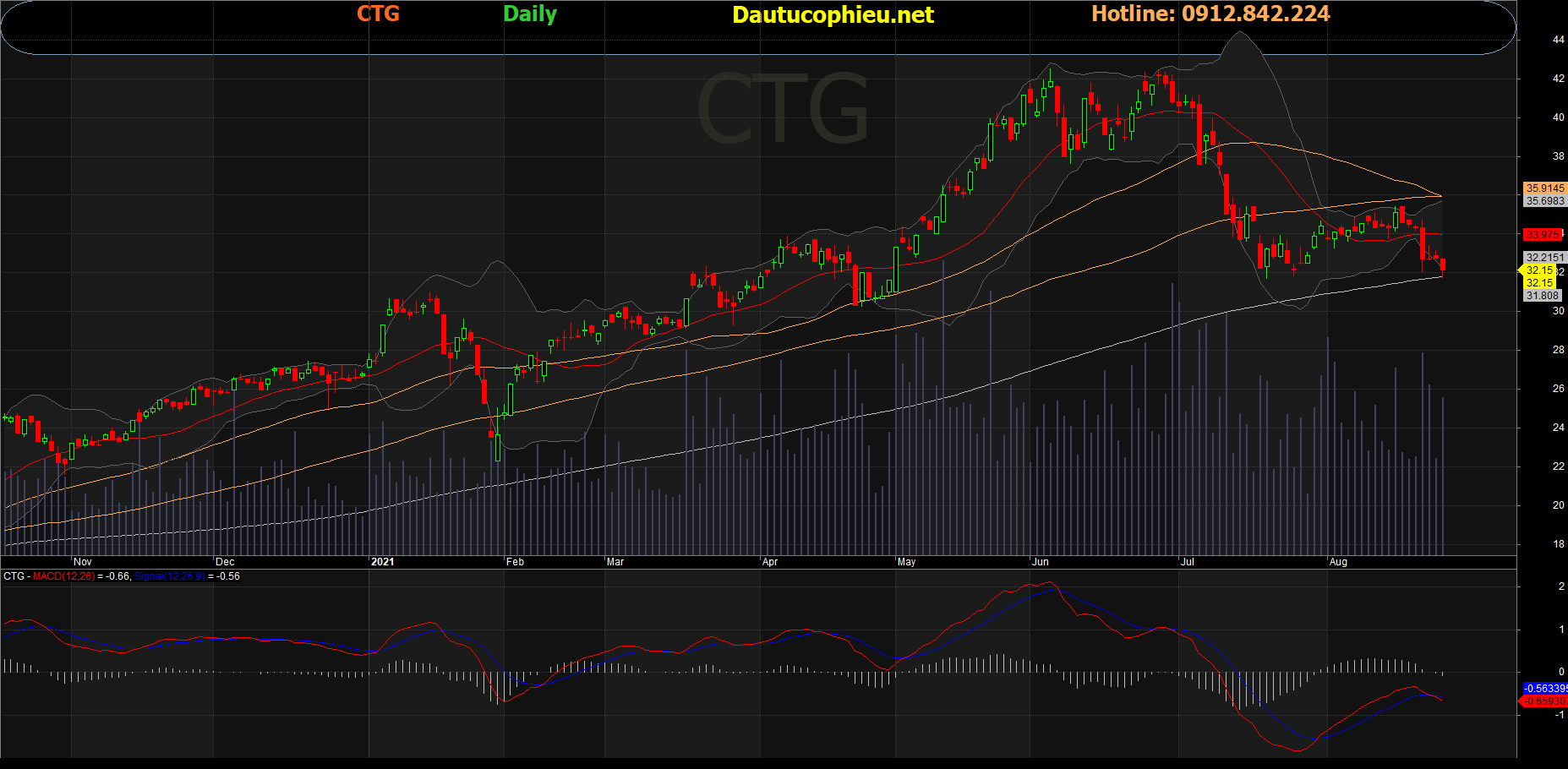Click the gray 31.808 price tag
The width and height of the screenshot is (1568, 769).
[x=1543, y=296]
